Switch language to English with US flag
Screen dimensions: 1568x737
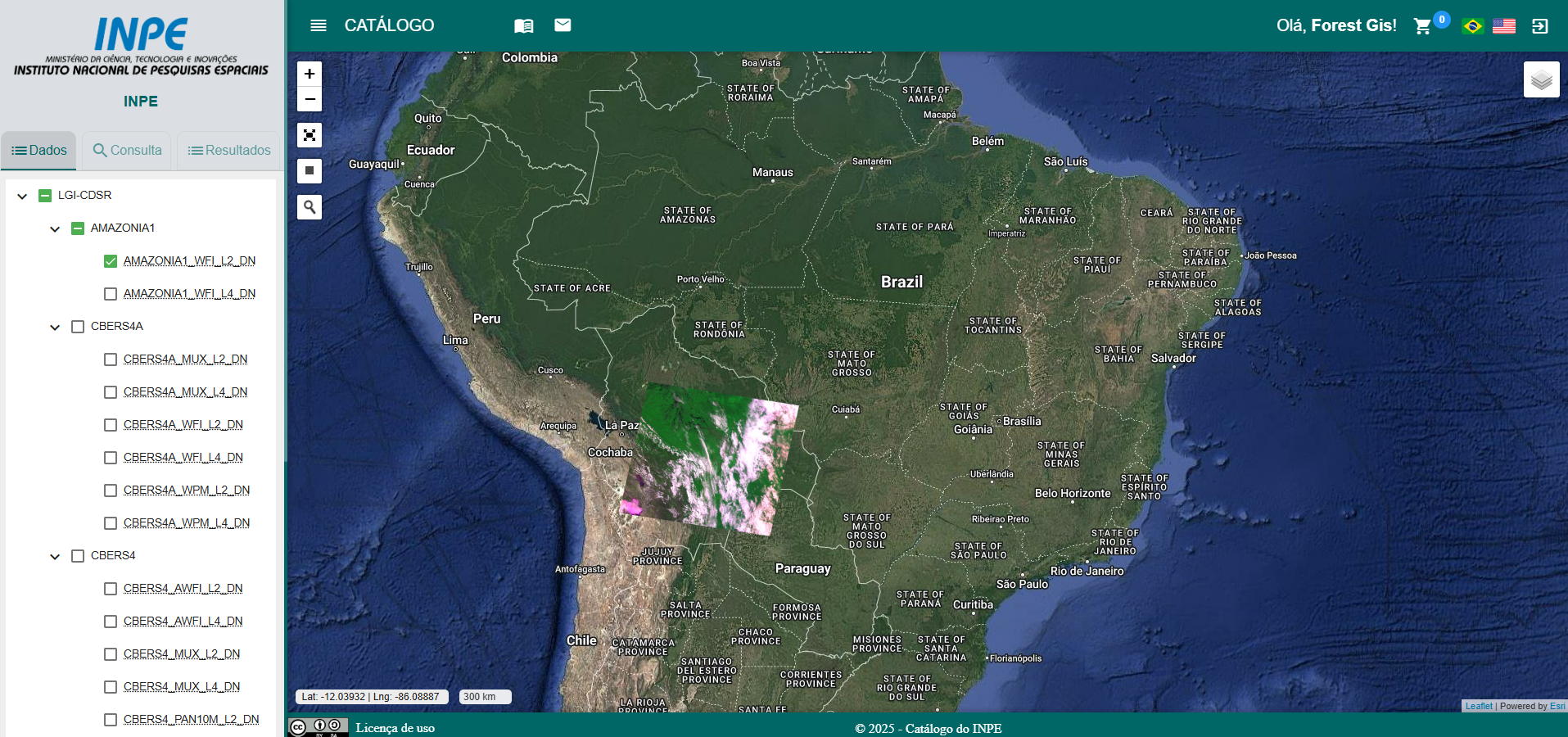pyautogui.click(x=1503, y=26)
